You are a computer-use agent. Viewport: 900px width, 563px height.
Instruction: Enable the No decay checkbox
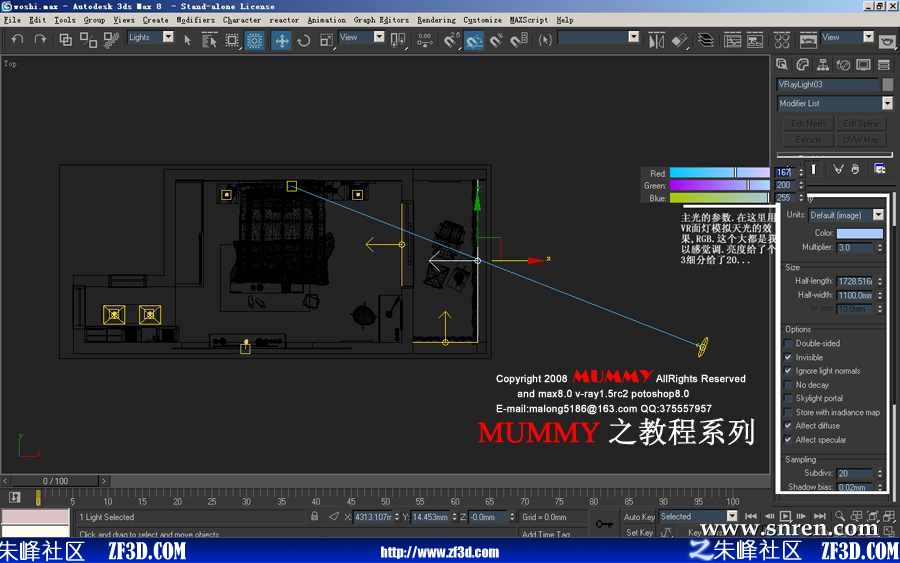[x=789, y=385]
